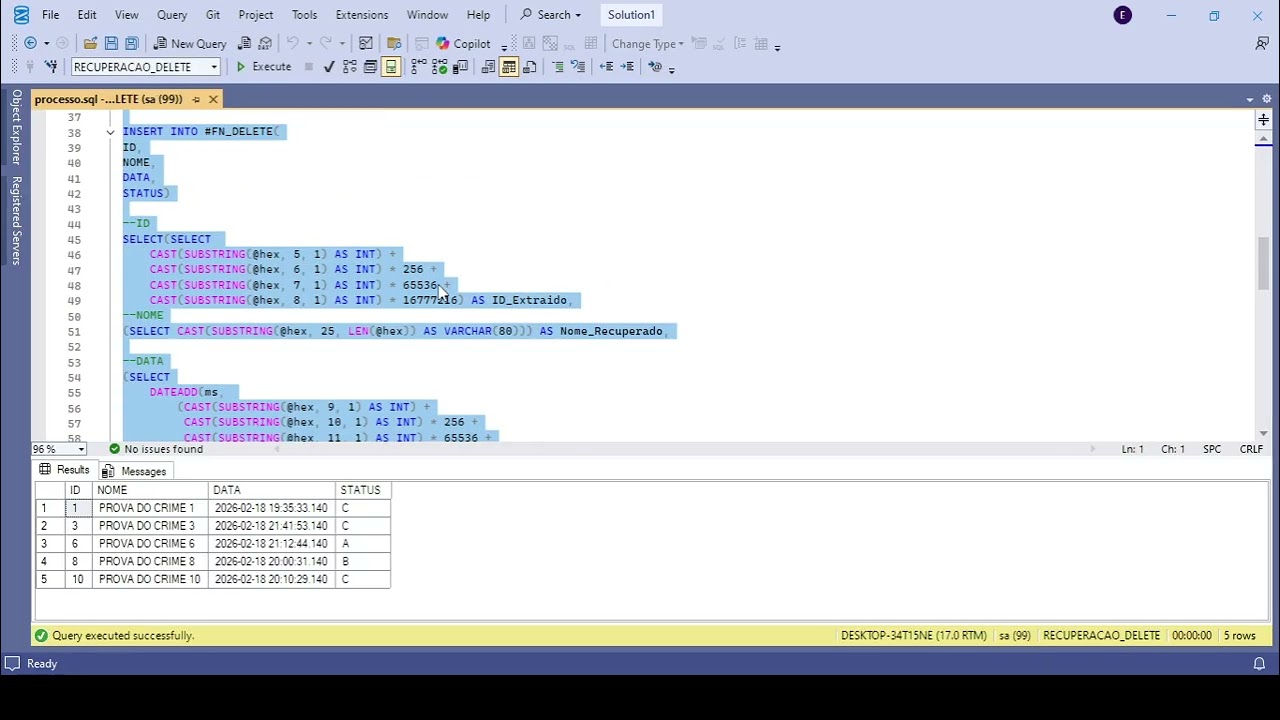Click the user account avatar E
This screenshot has height=720, width=1280.
pos(1123,15)
